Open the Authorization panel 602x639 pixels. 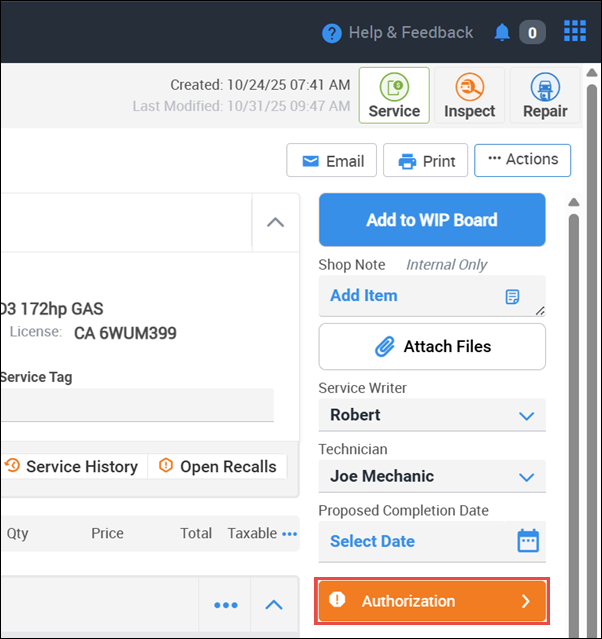(x=432, y=601)
